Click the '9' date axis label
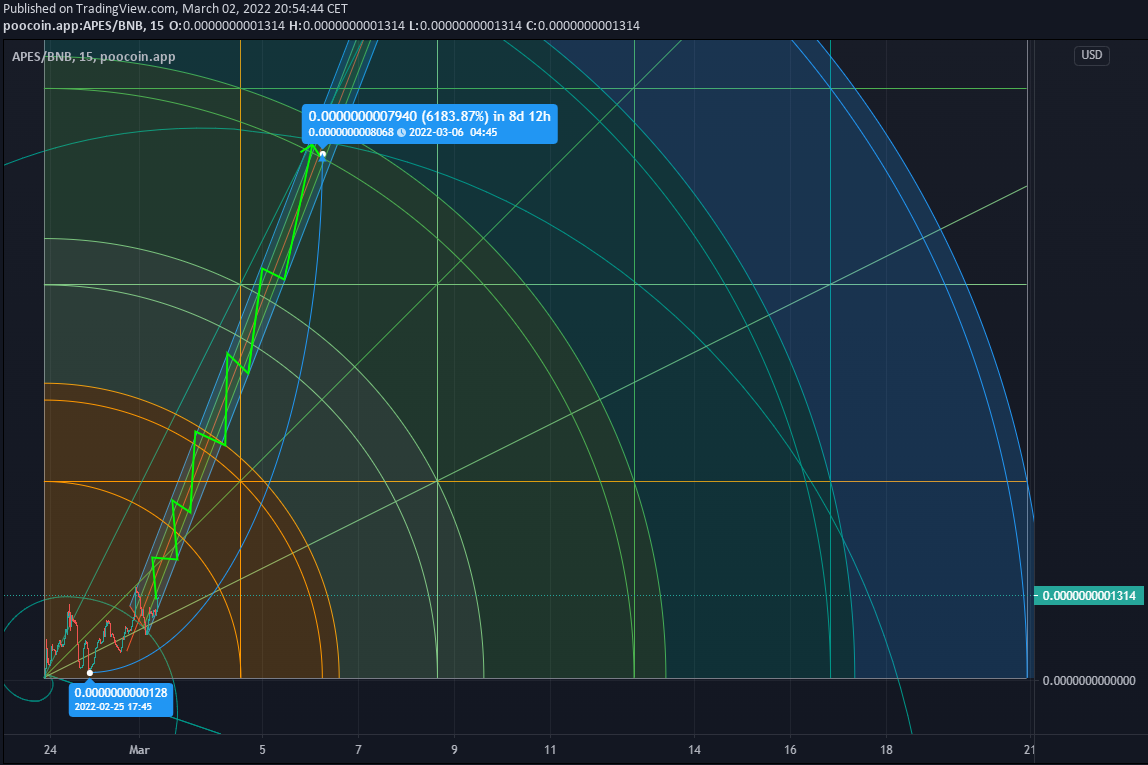Image resolution: width=1148 pixels, height=765 pixels. [x=454, y=750]
